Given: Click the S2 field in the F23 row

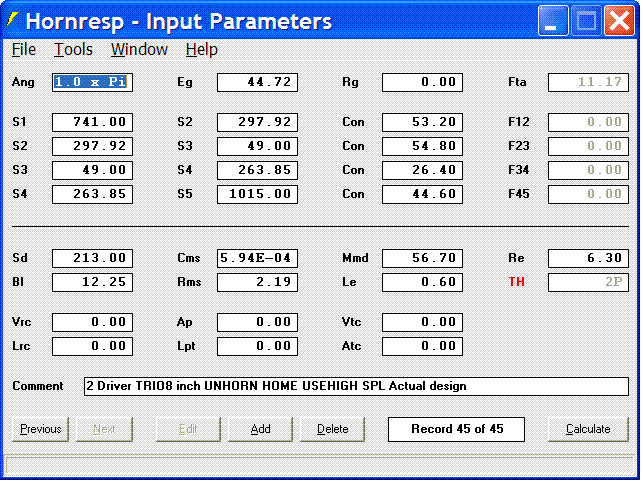Looking at the screenshot, I should [92, 146].
